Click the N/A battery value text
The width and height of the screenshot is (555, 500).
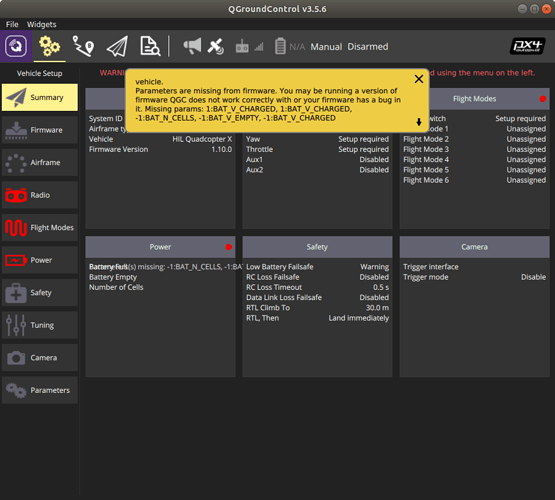(x=297, y=47)
